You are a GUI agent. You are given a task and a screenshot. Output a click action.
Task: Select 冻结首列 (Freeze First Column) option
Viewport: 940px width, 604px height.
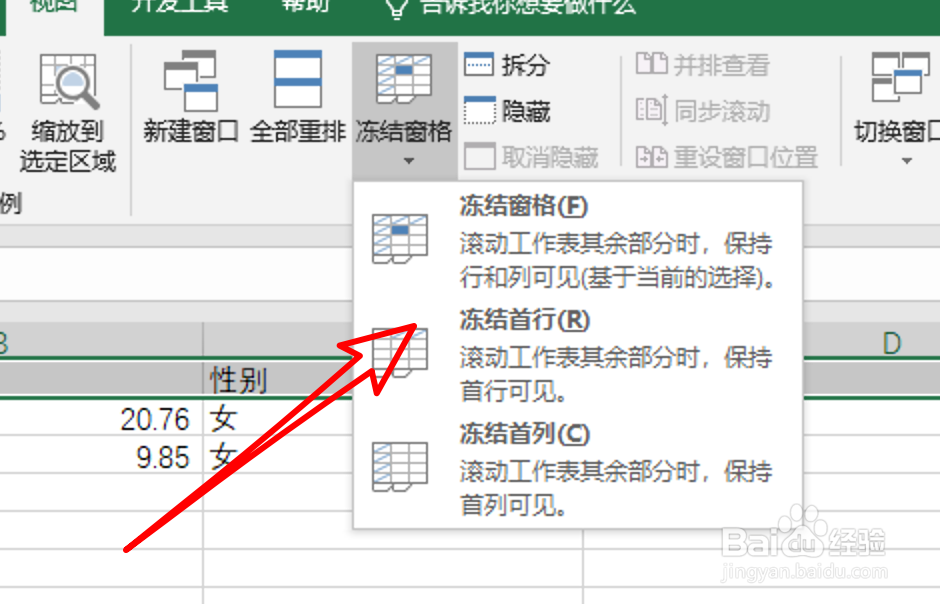pyautogui.click(x=509, y=434)
